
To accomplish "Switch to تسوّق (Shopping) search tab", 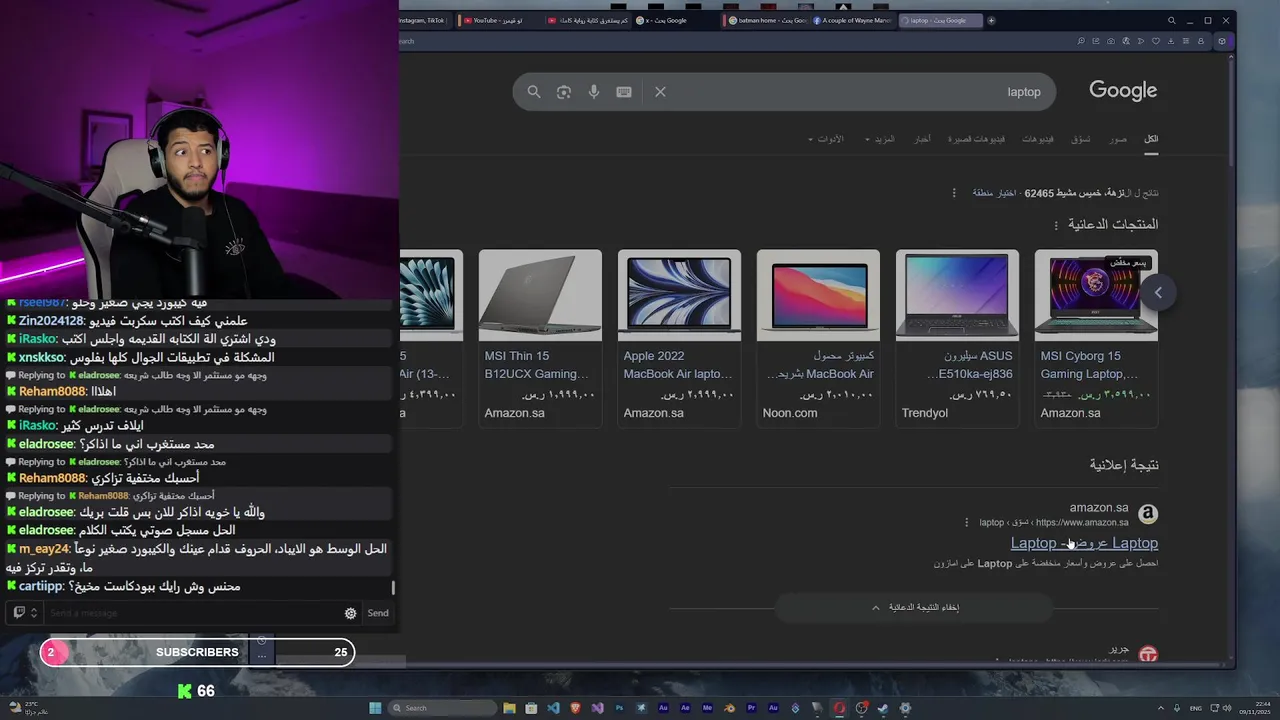I will click(x=1081, y=139).
